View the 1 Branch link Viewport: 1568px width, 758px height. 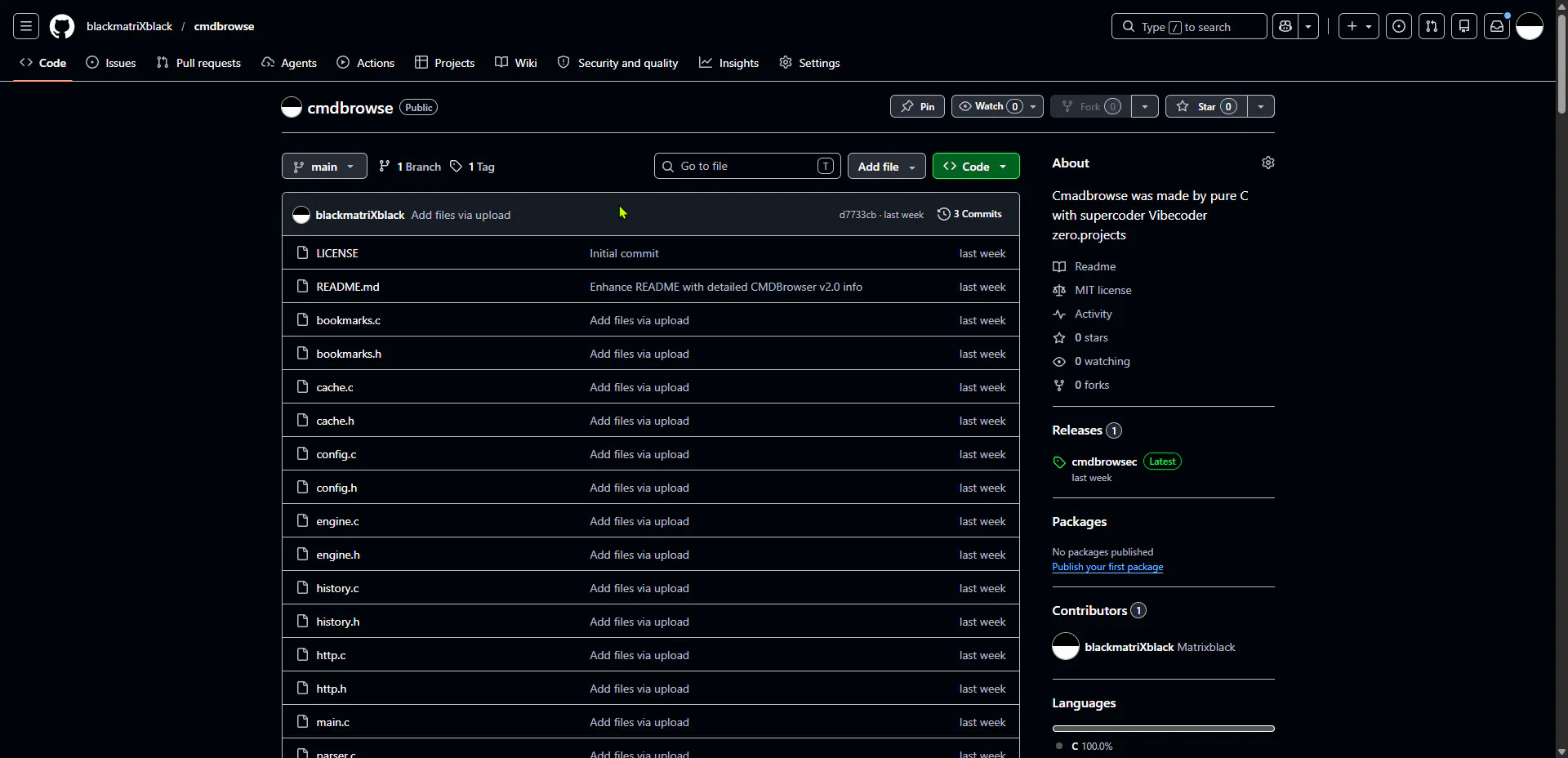410,166
